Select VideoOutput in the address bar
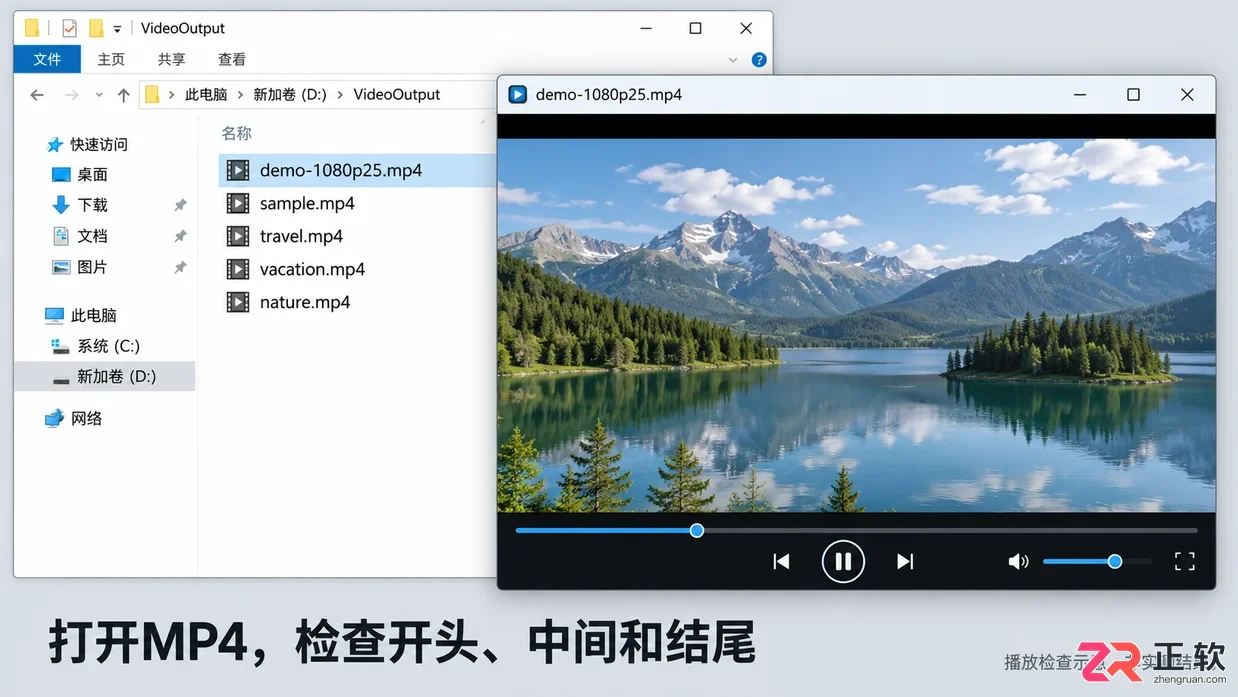 click(397, 95)
